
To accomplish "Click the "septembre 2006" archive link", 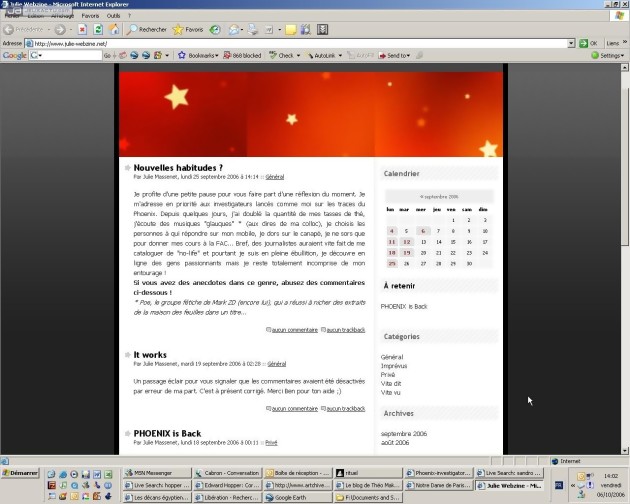I will 404,433.
